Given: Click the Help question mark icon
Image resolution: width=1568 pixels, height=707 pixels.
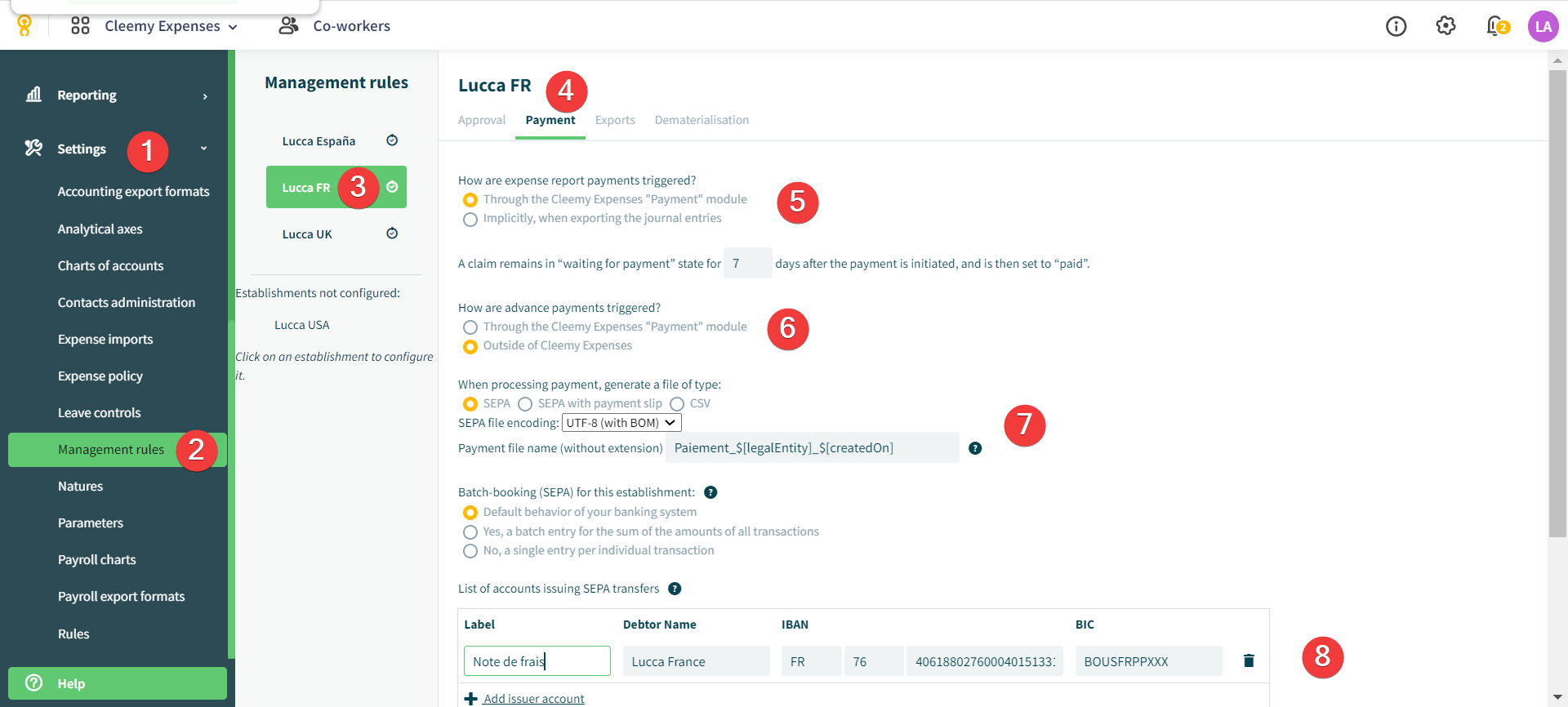Looking at the screenshot, I should pos(33,683).
